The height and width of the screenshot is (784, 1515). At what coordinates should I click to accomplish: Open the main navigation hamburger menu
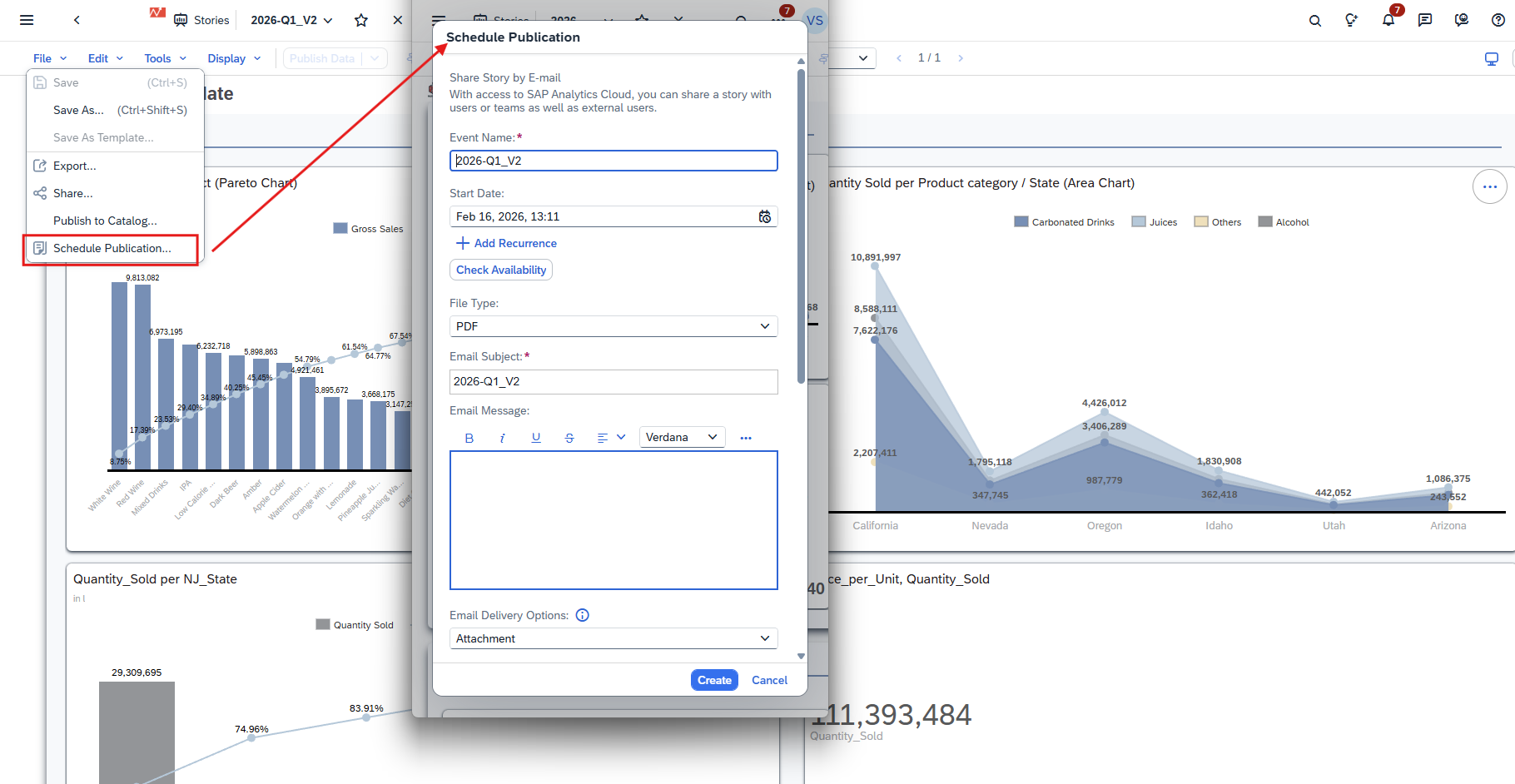click(27, 20)
